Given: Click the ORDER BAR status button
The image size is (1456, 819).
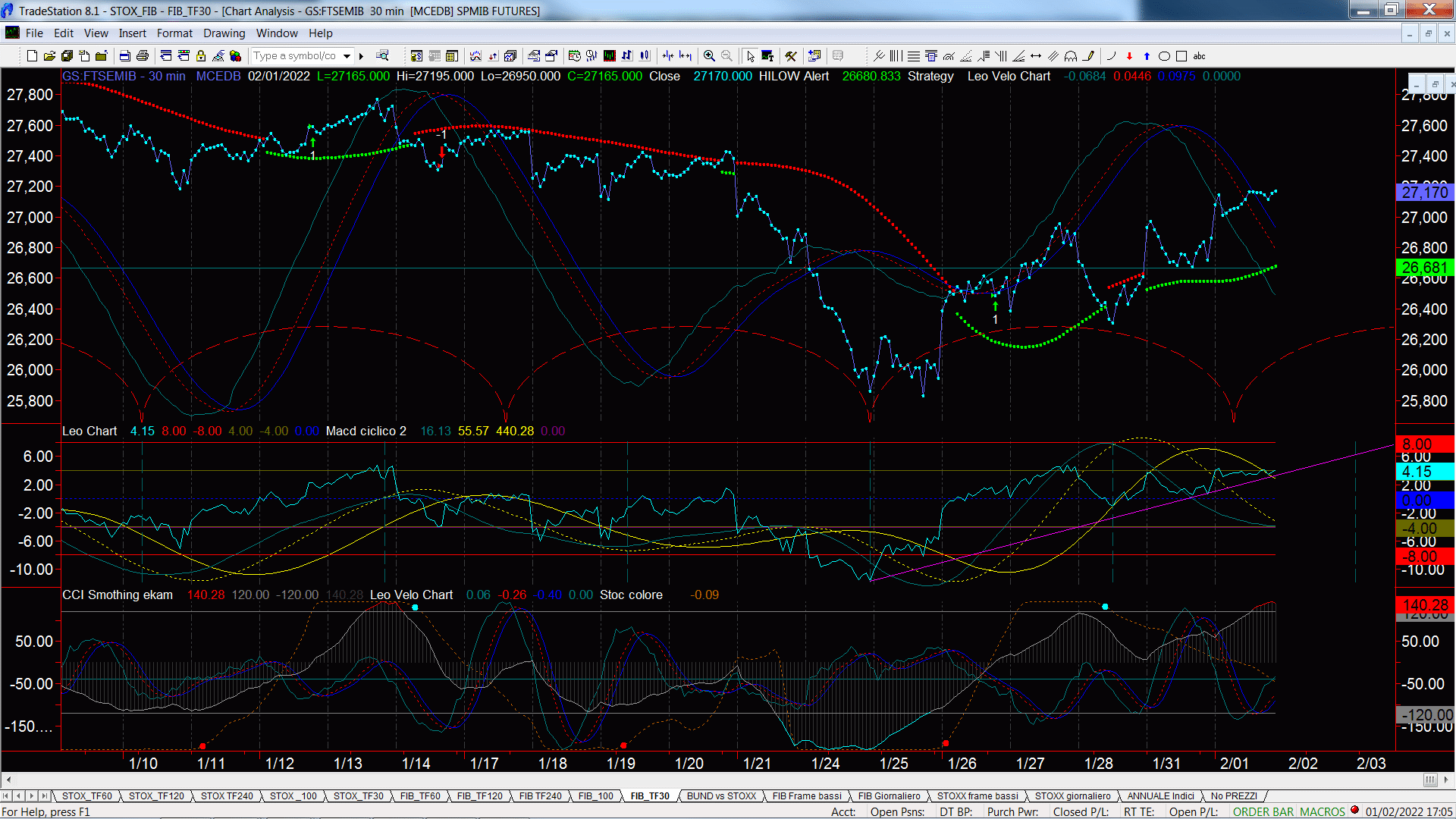Looking at the screenshot, I should point(1263,812).
